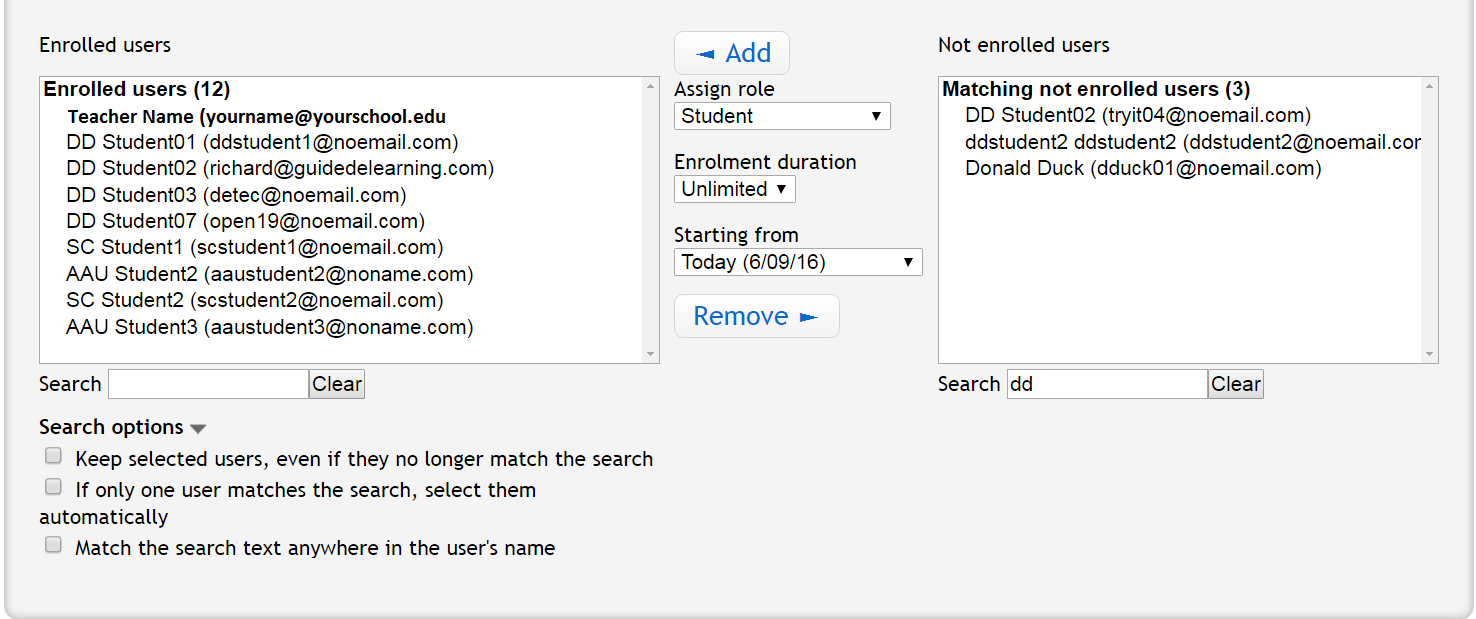Open the Assign role dropdown

click(x=782, y=116)
